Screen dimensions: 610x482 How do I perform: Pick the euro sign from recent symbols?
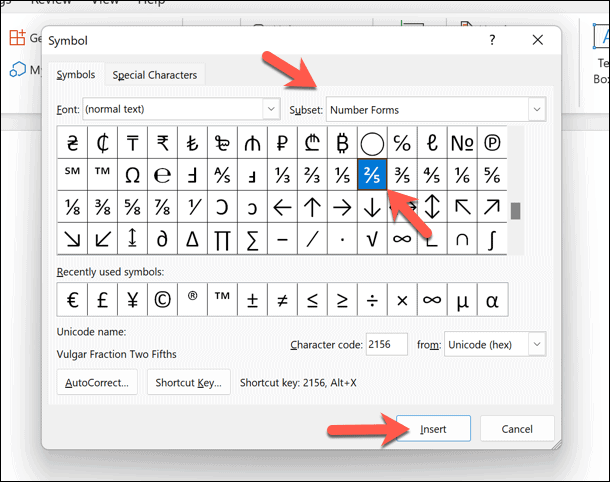pos(72,300)
